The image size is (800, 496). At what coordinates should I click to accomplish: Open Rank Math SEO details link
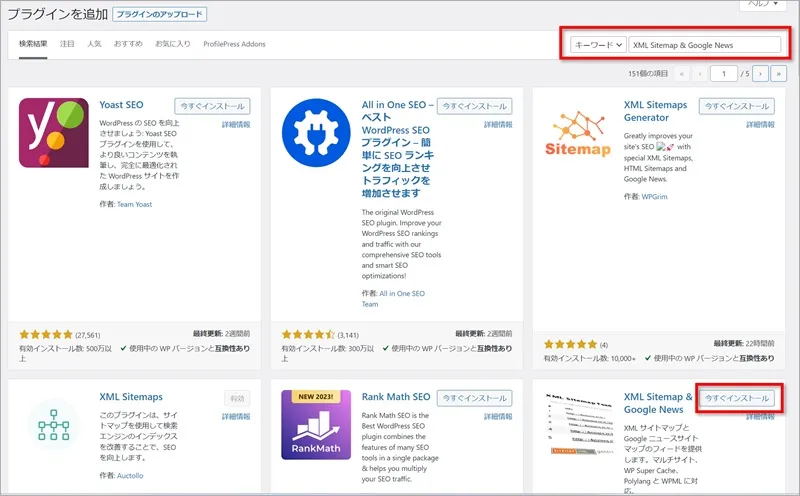pos(498,416)
